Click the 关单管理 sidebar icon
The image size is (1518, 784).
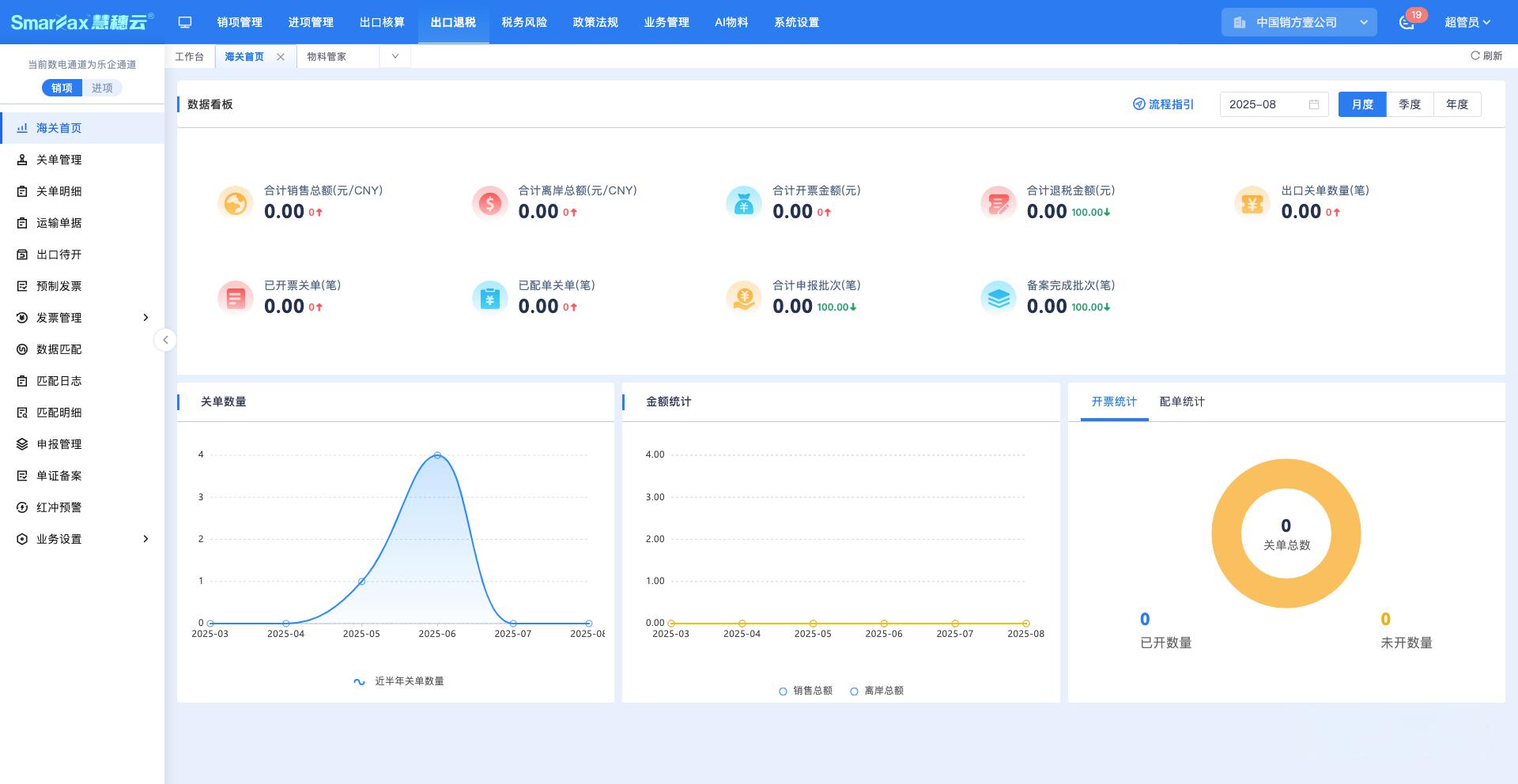22,160
